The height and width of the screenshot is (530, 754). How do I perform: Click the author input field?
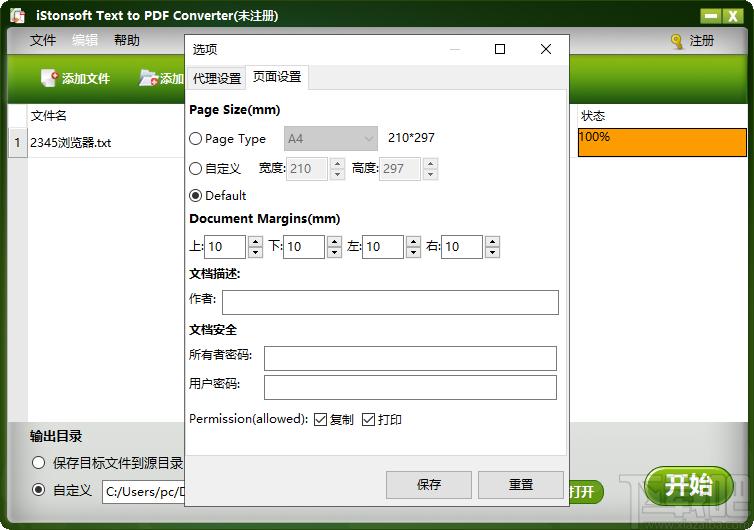pos(390,302)
